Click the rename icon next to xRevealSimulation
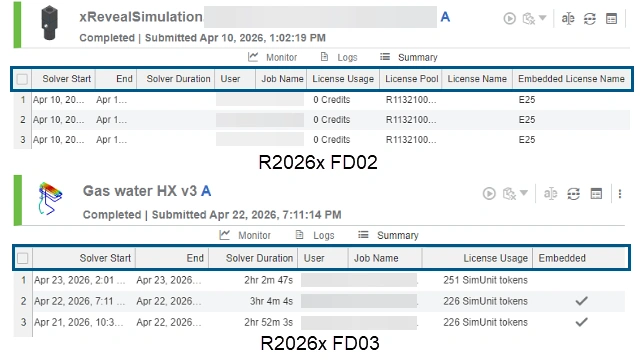Screen dimensions: 640x360 [568, 18]
